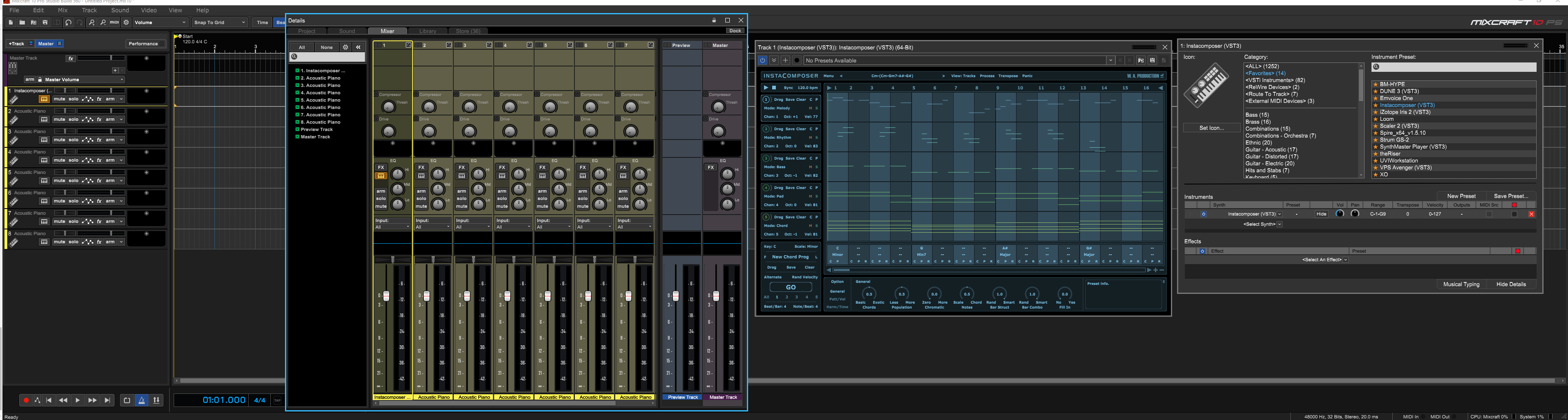The width and height of the screenshot is (1568, 420).
Task: Open Input dropdown on mixer channel 1
Action: (393, 227)
